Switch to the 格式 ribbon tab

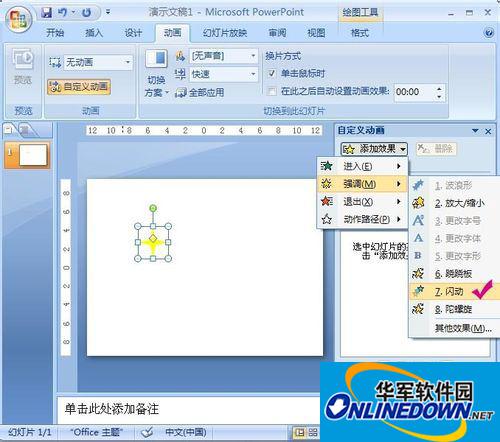[x=360, y=33]
